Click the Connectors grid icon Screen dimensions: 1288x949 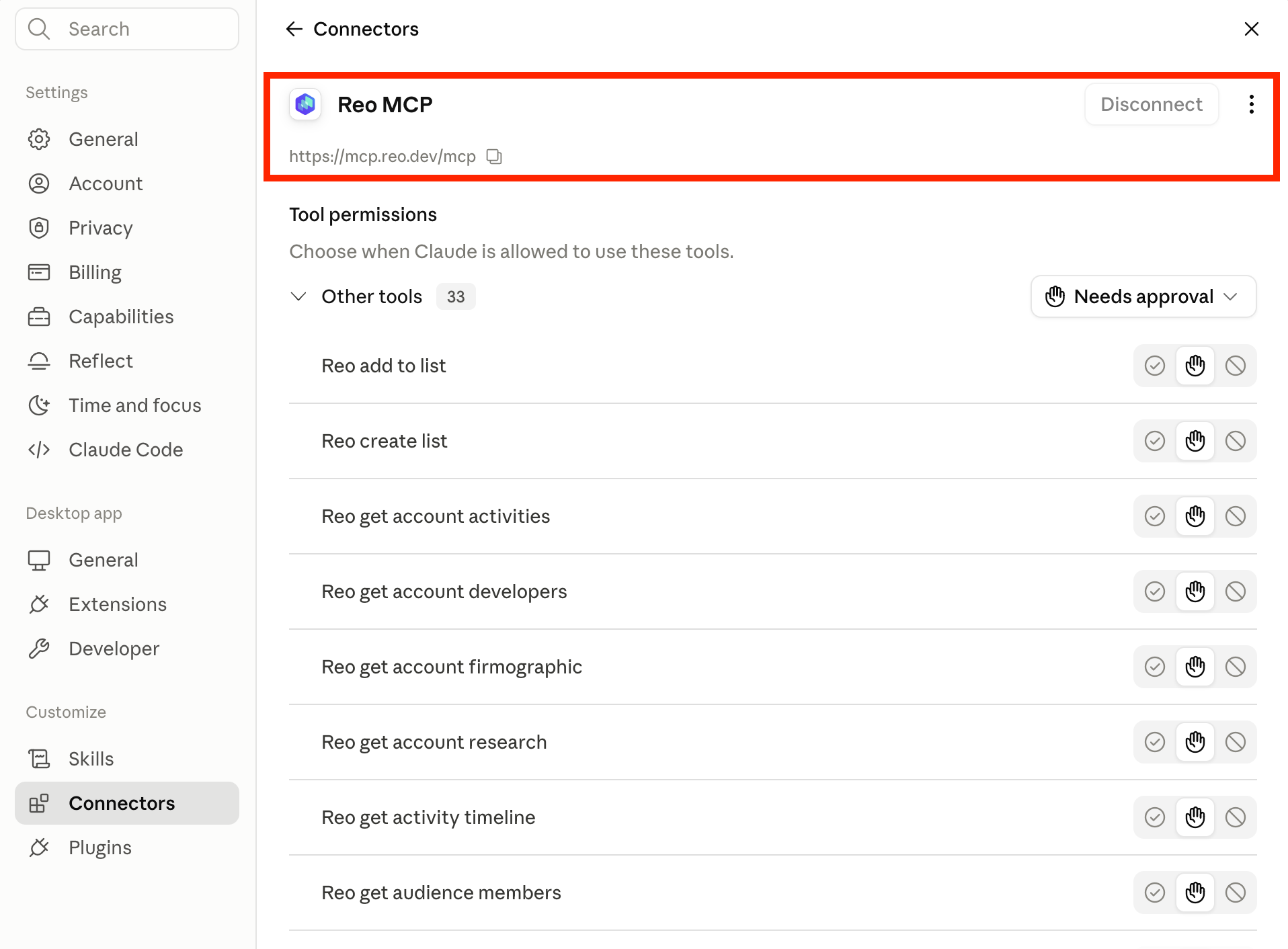(39, 803)
